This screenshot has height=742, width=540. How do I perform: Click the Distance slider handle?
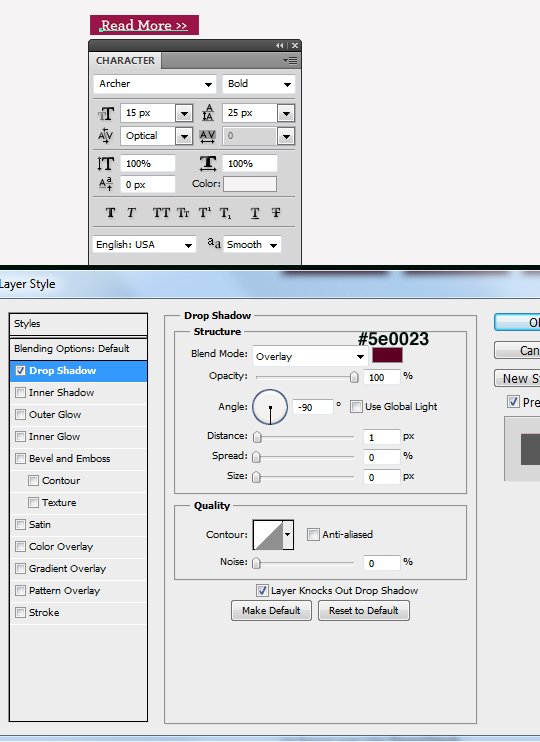click(257, 437)
